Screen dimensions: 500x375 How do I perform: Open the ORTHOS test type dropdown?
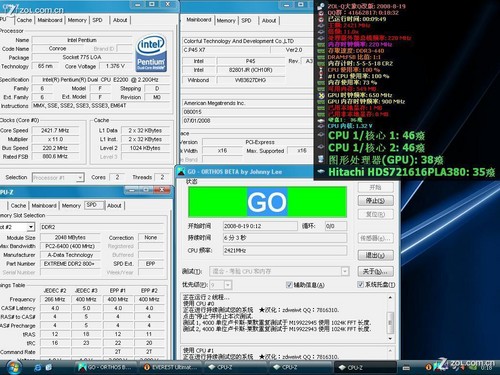click(345, 271)
